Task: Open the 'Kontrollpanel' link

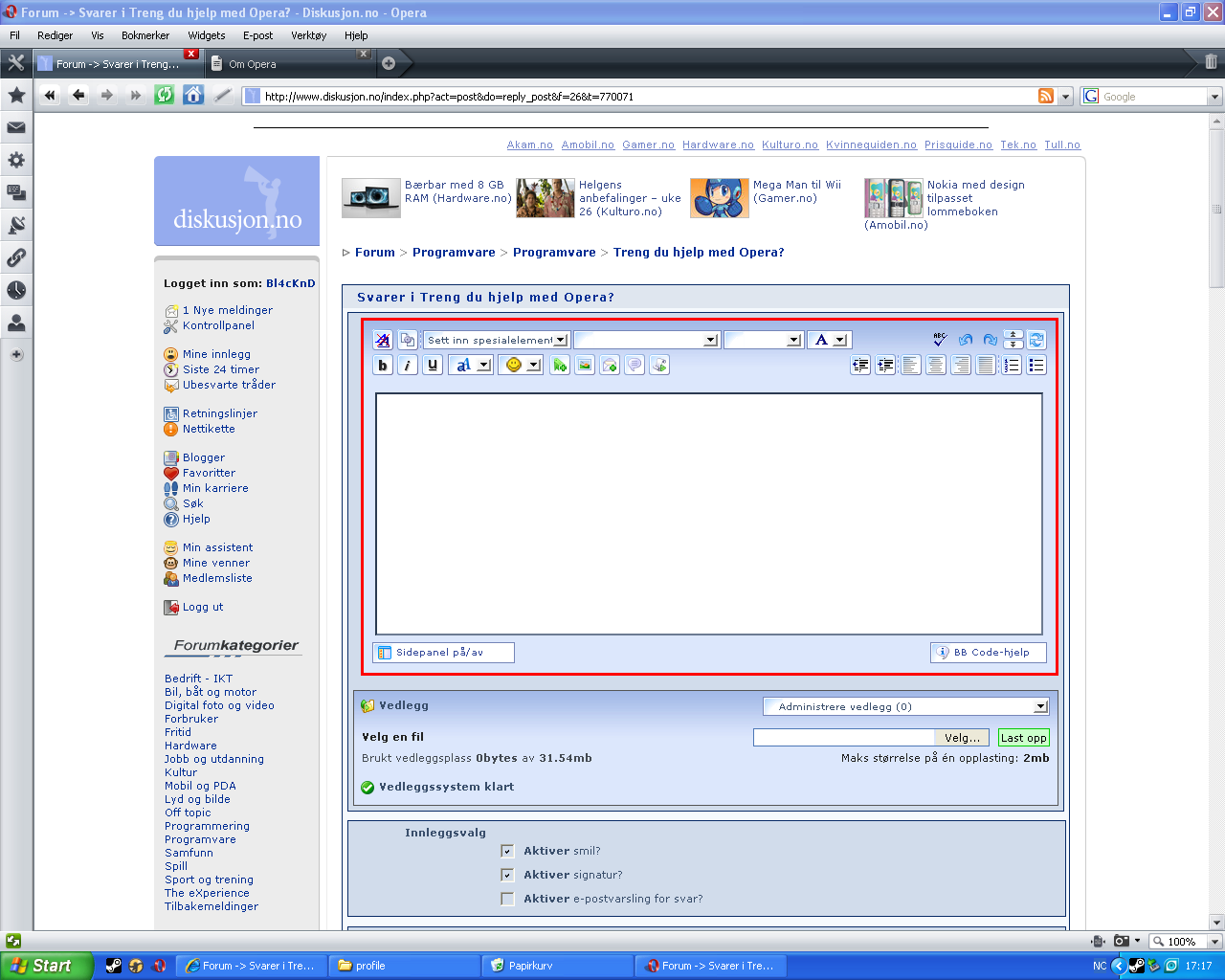Action: (218, 325)
